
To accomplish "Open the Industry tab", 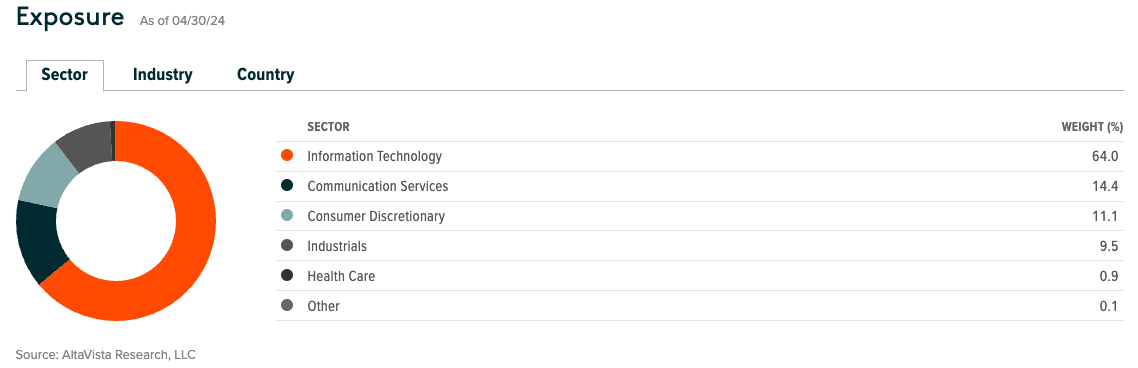I will (x=163, y=75).
